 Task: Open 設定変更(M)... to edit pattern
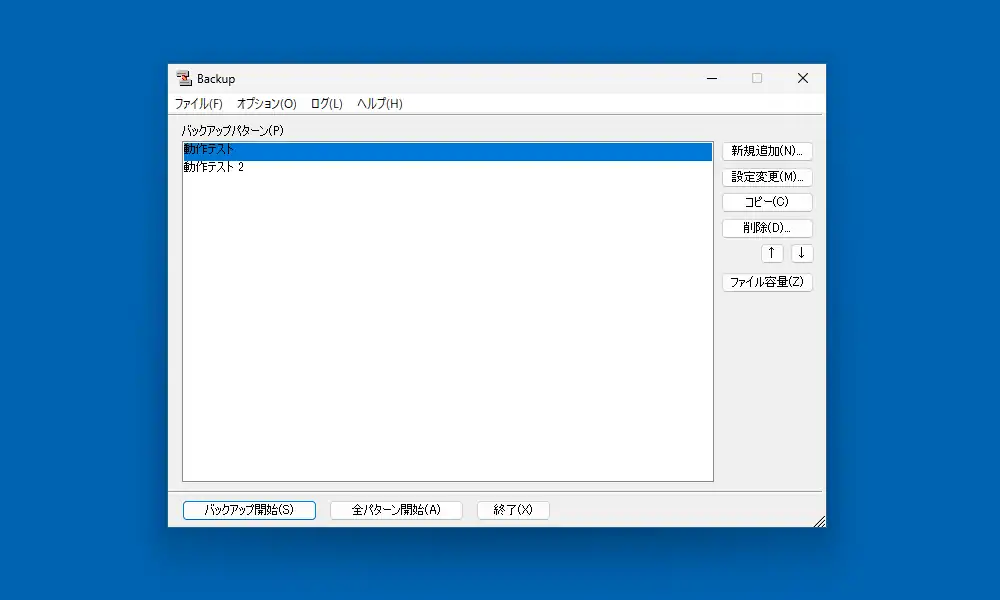(x=767, y=177)
